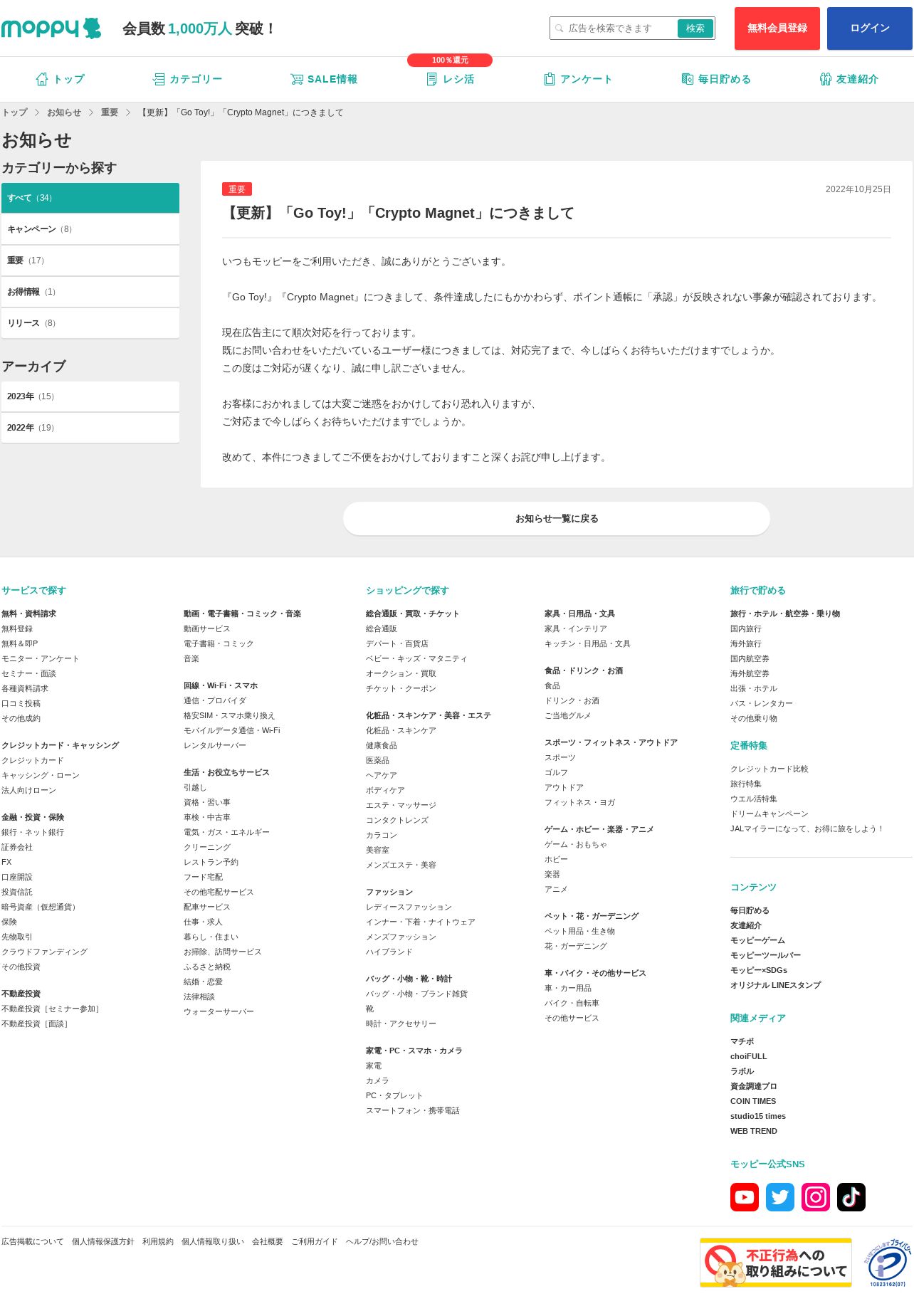Open the Instagram official account icon
This screenshot has width=914, height=1316.
point(816,1197)
